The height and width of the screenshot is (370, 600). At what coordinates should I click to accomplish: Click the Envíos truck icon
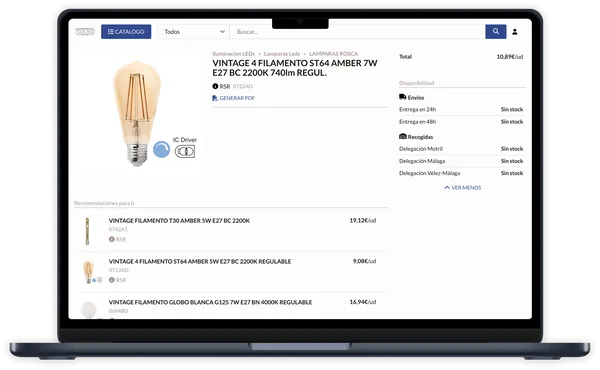(x=403, y=97)
